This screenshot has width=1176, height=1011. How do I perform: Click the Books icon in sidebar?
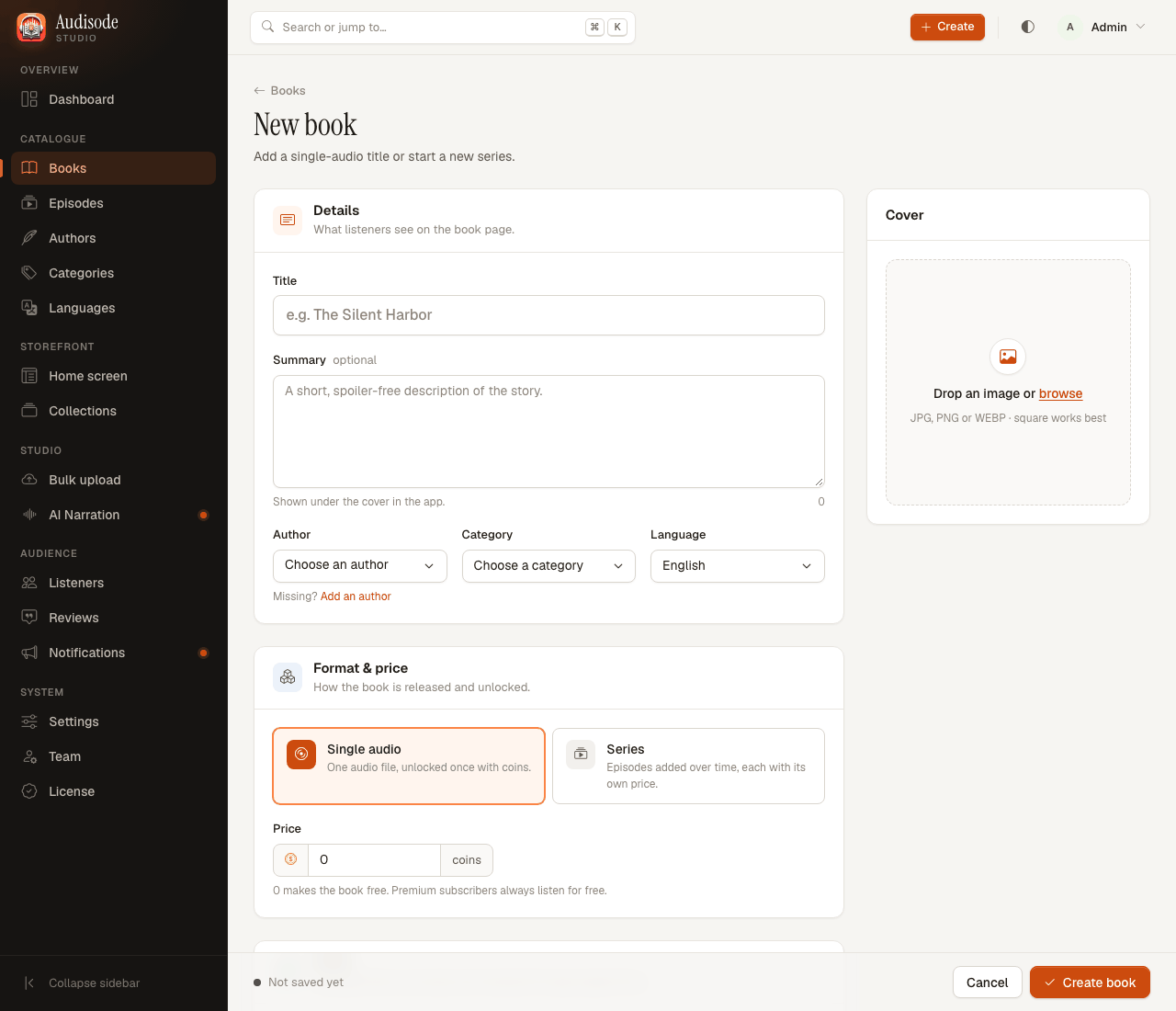[29, 168]
